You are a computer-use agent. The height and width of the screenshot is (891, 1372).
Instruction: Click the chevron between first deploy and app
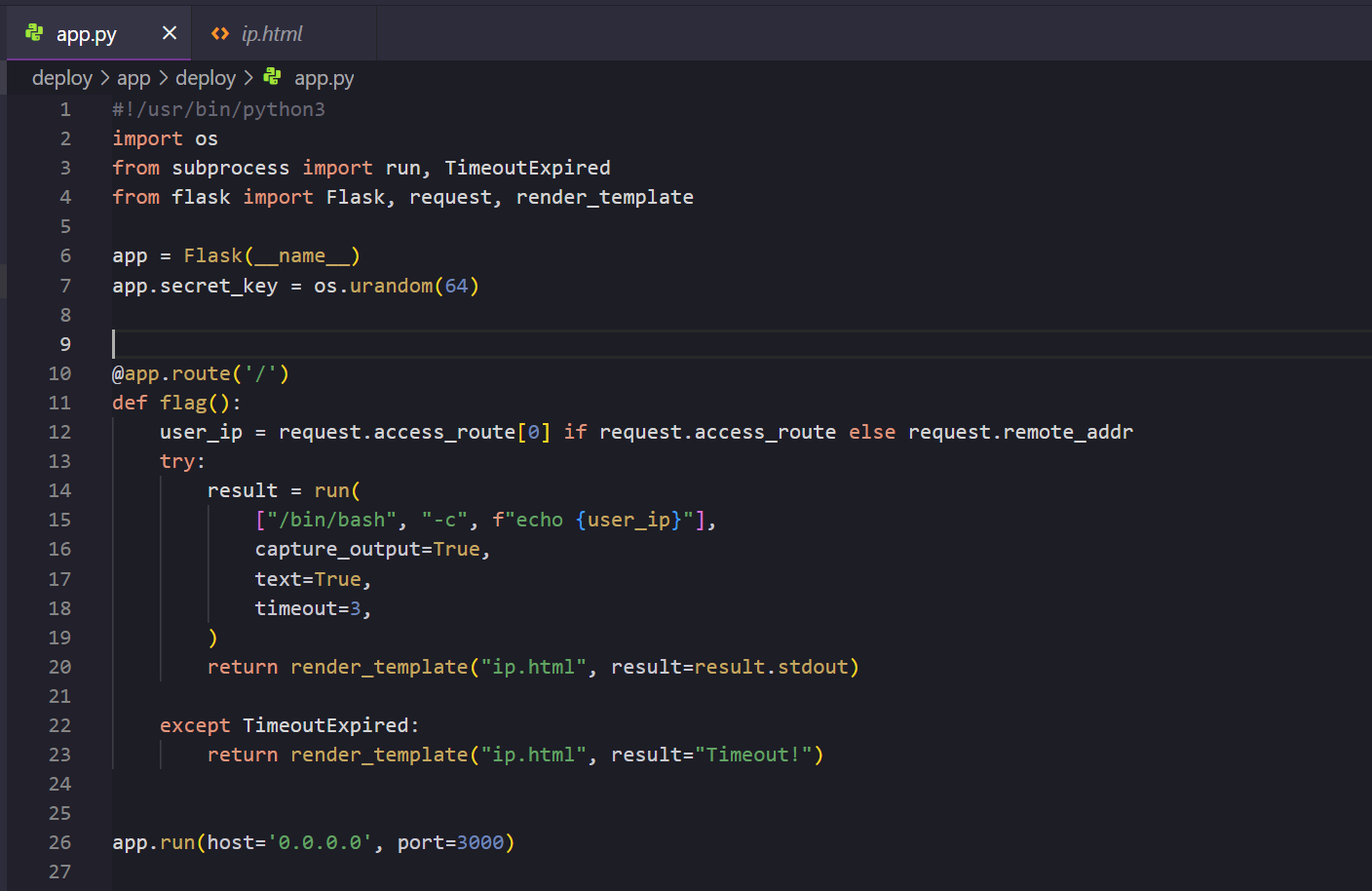click(105, 78)
